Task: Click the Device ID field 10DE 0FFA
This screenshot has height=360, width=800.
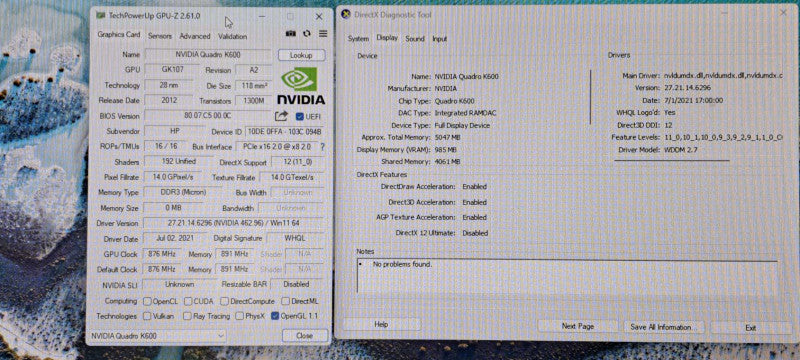Action: [284, 132]
